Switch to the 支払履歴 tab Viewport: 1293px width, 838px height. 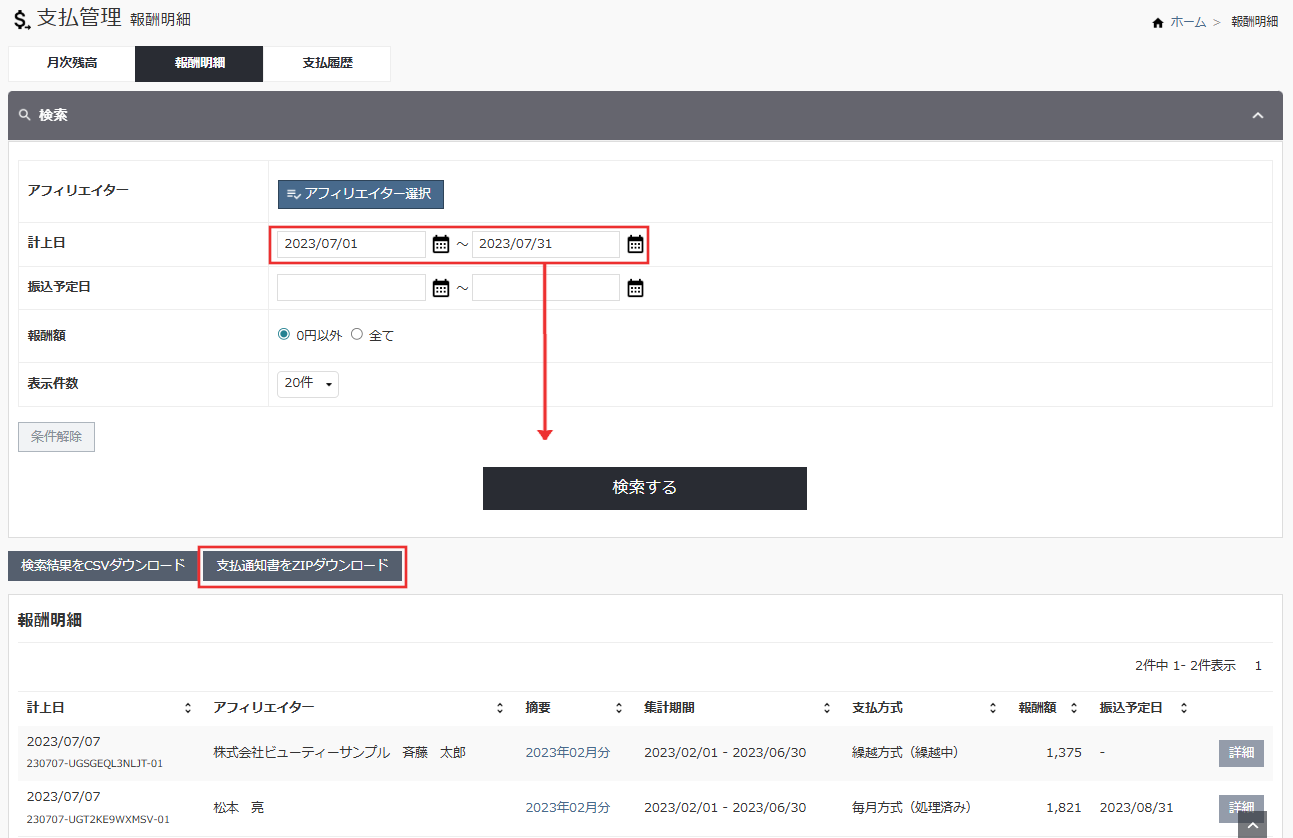click(327, 63)
